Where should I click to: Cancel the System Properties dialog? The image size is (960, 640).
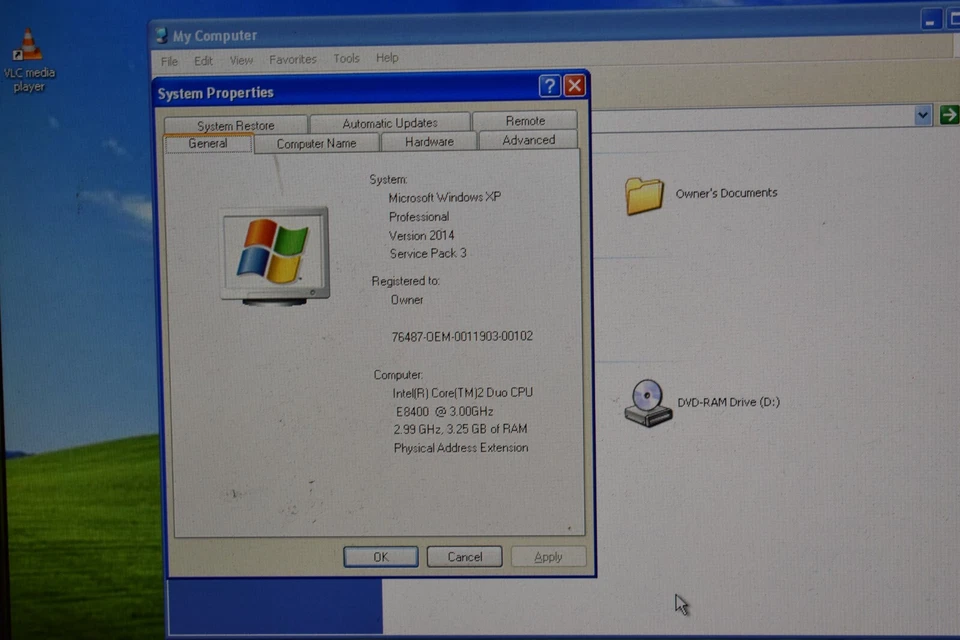pos(464,557)
